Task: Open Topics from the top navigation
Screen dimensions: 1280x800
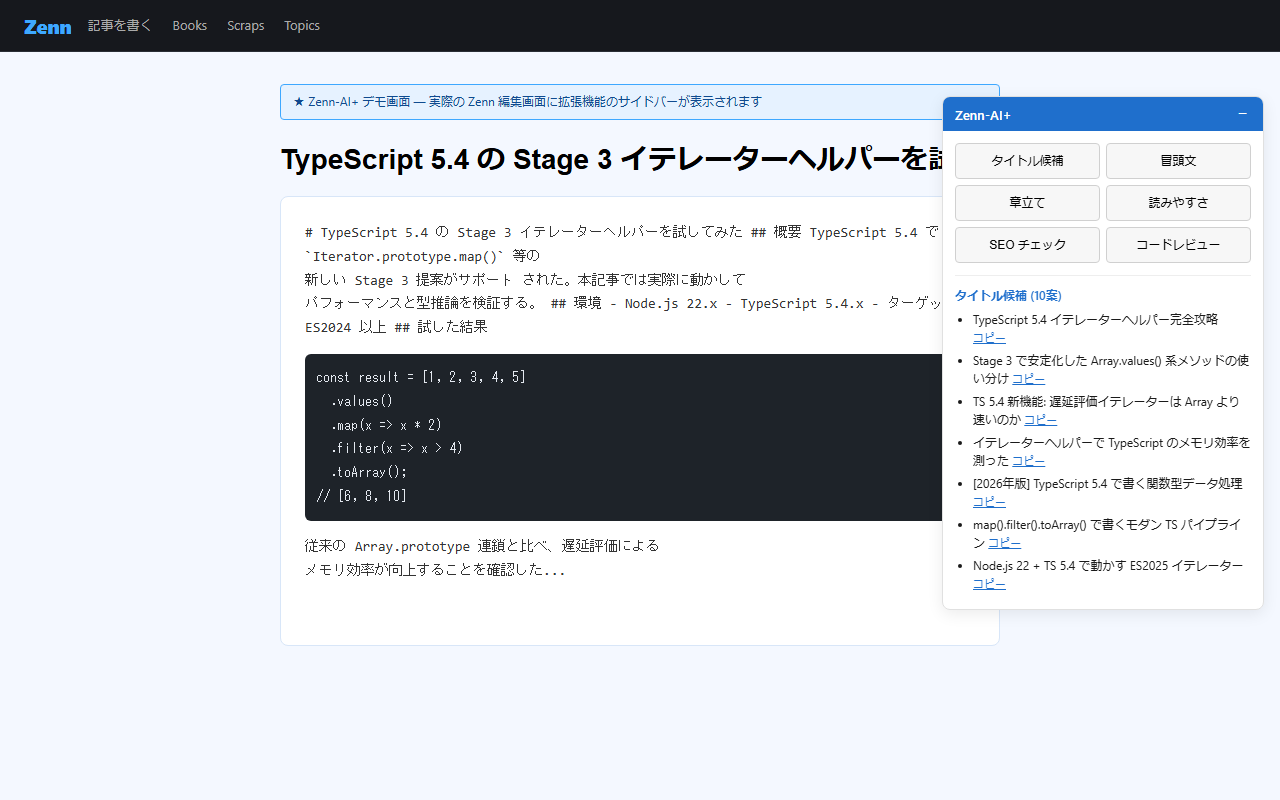Action: pyautogui.click(x=302, y=26)
